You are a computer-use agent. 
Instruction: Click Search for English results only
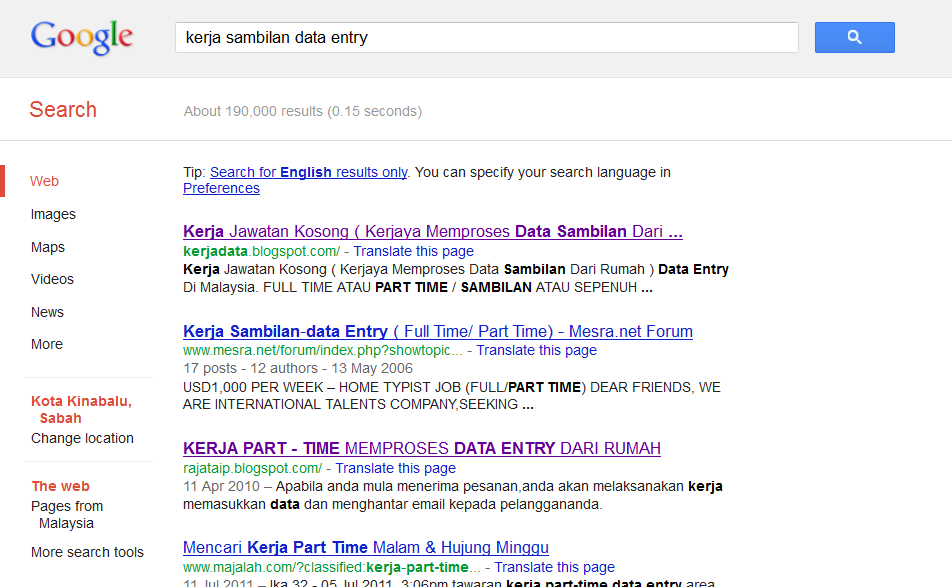[x=308, y=172]
